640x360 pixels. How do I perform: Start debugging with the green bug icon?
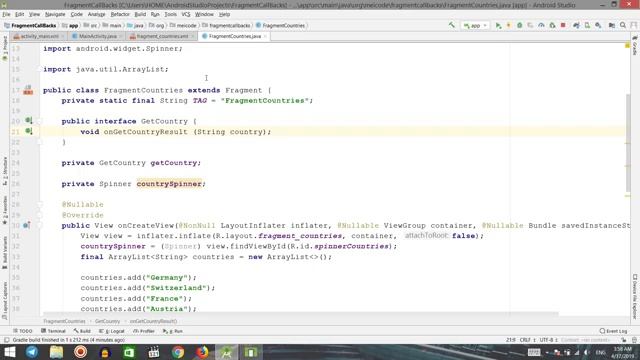click(520, 25)
